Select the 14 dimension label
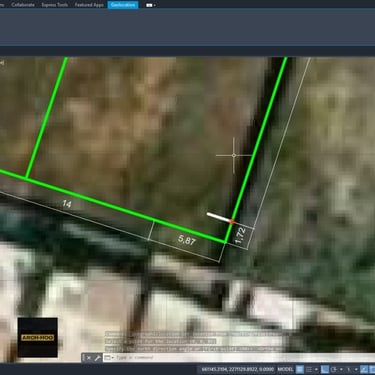The width and height of the screenshot is (375, 375). (x=67, y=203)
